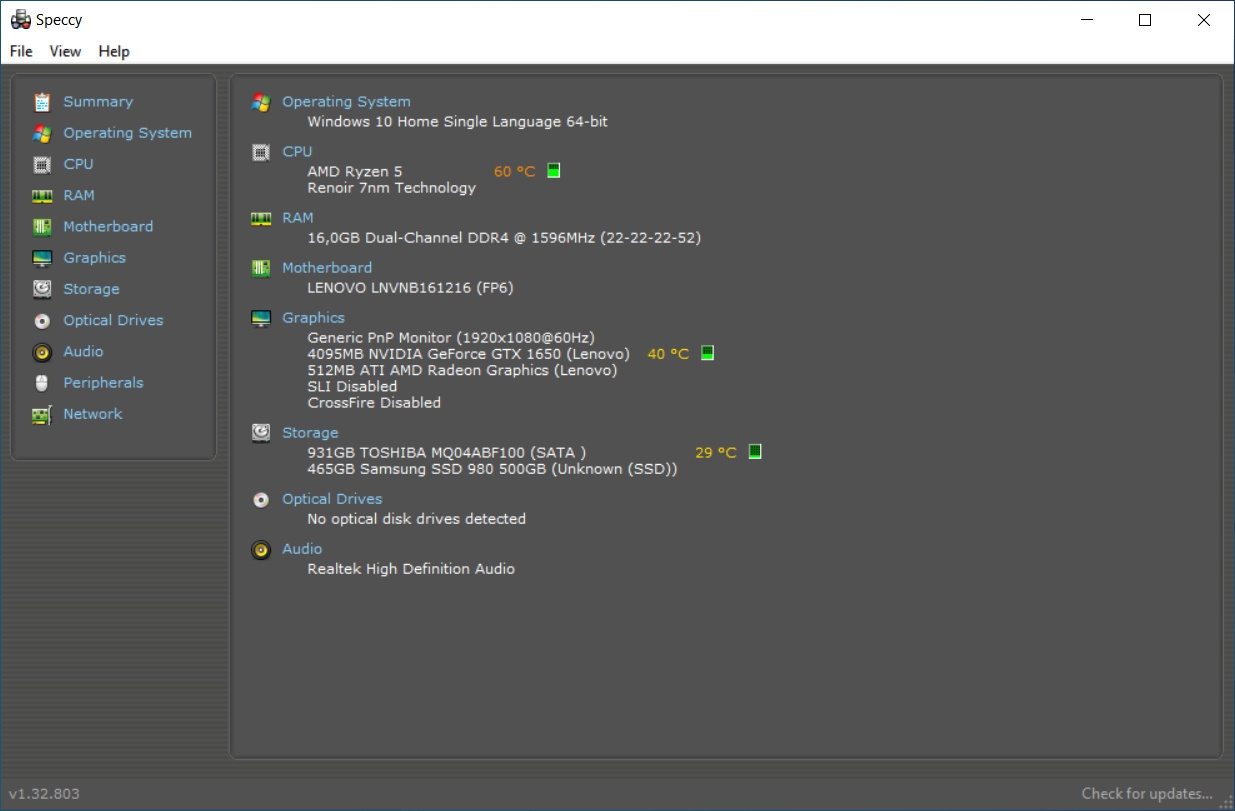Switch to the RAM section in the sidebar
Screen dimensions: 1235x811
tap(79, 196)
